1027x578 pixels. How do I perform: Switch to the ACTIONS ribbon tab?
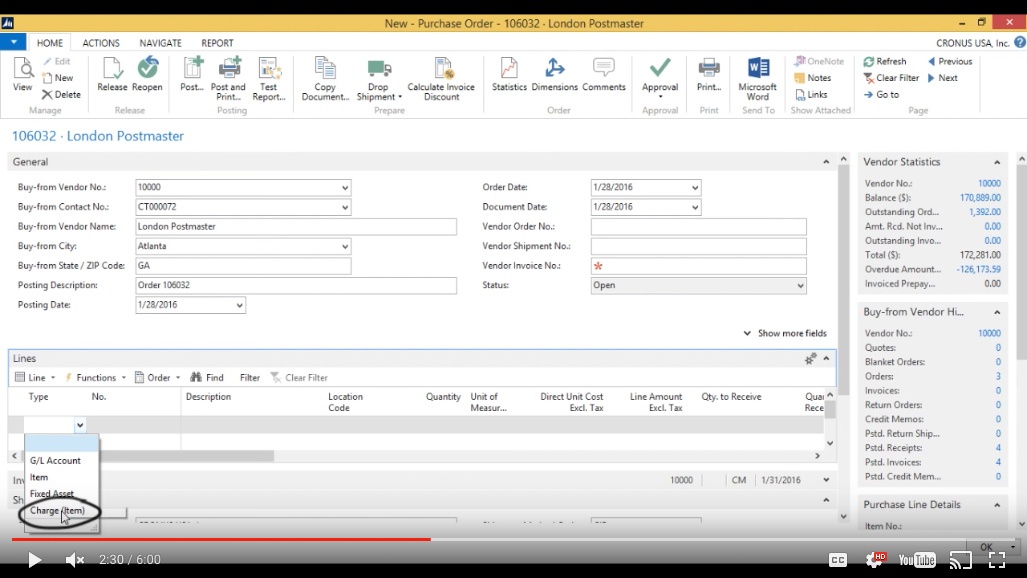coord(101,43)
